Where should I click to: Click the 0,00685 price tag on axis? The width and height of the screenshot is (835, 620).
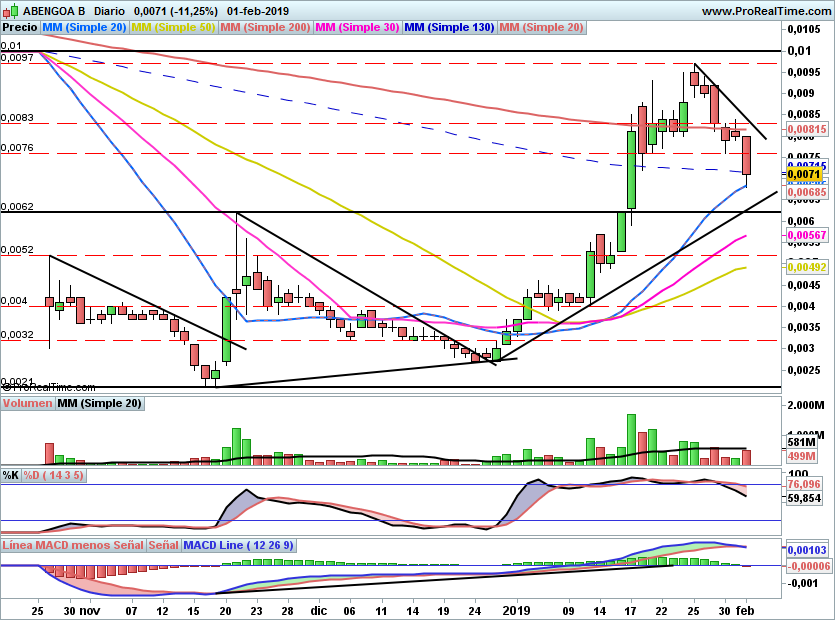pos(805,190)
